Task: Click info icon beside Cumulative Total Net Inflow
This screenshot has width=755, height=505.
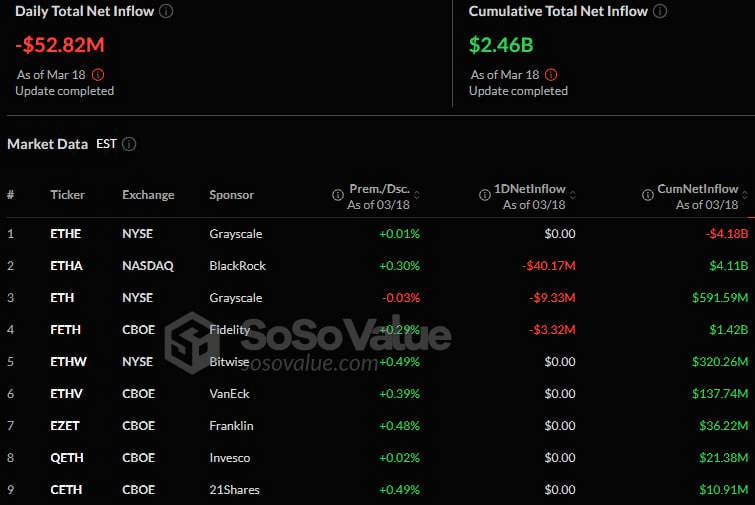Action: [660, 11]
